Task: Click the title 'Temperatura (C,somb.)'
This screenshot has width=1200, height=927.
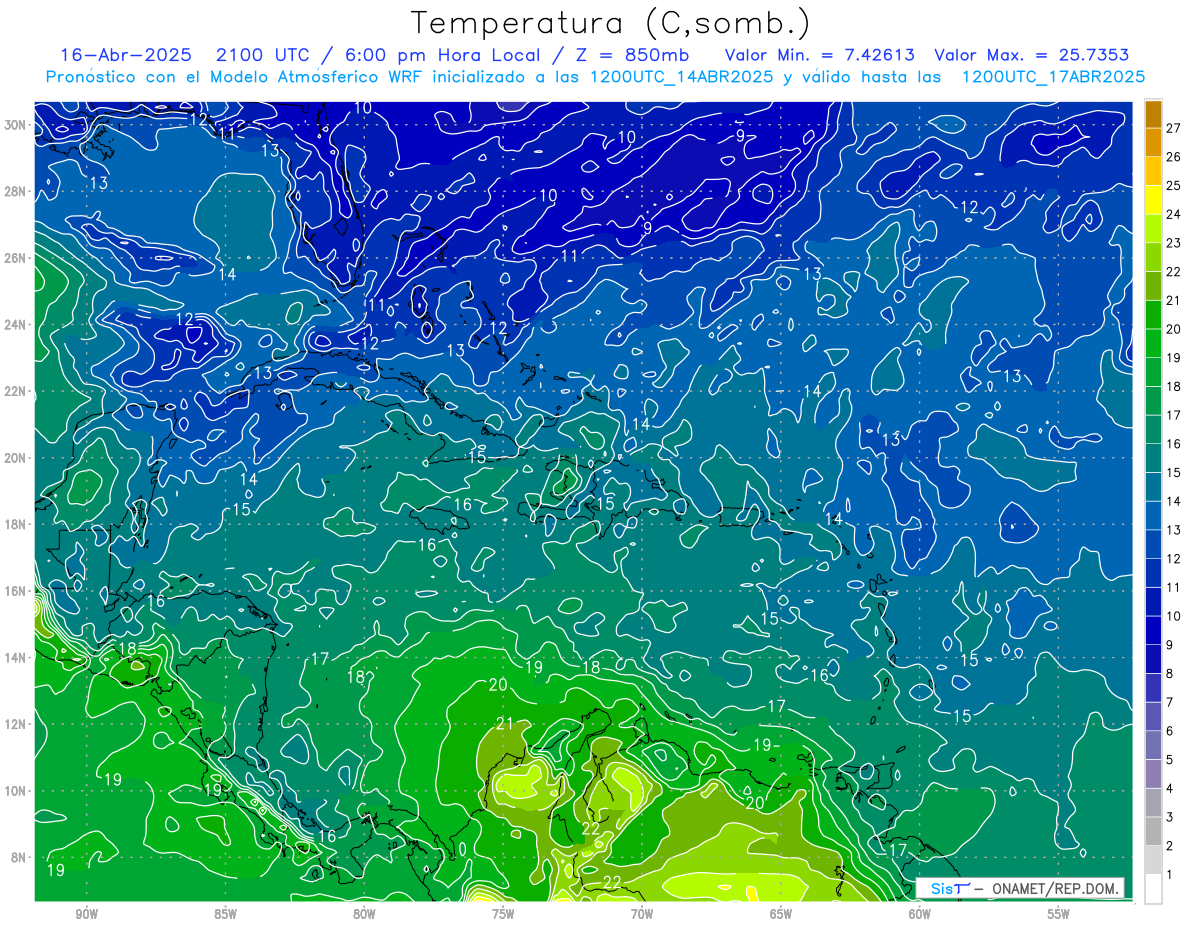Action: point(609,23)
